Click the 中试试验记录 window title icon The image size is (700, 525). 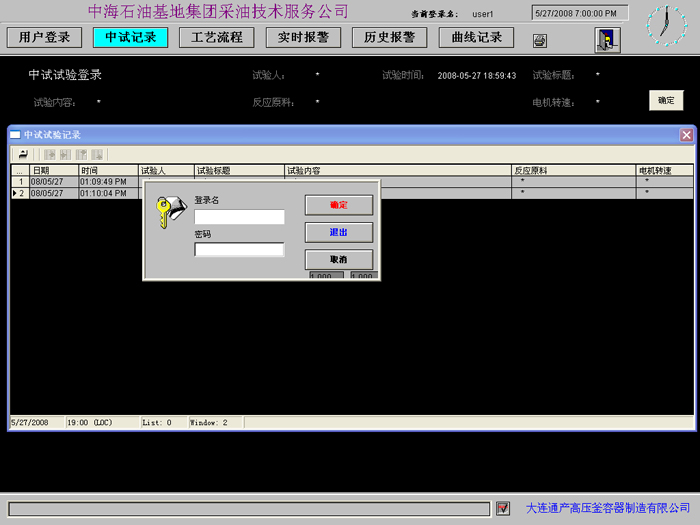(15, 135)
